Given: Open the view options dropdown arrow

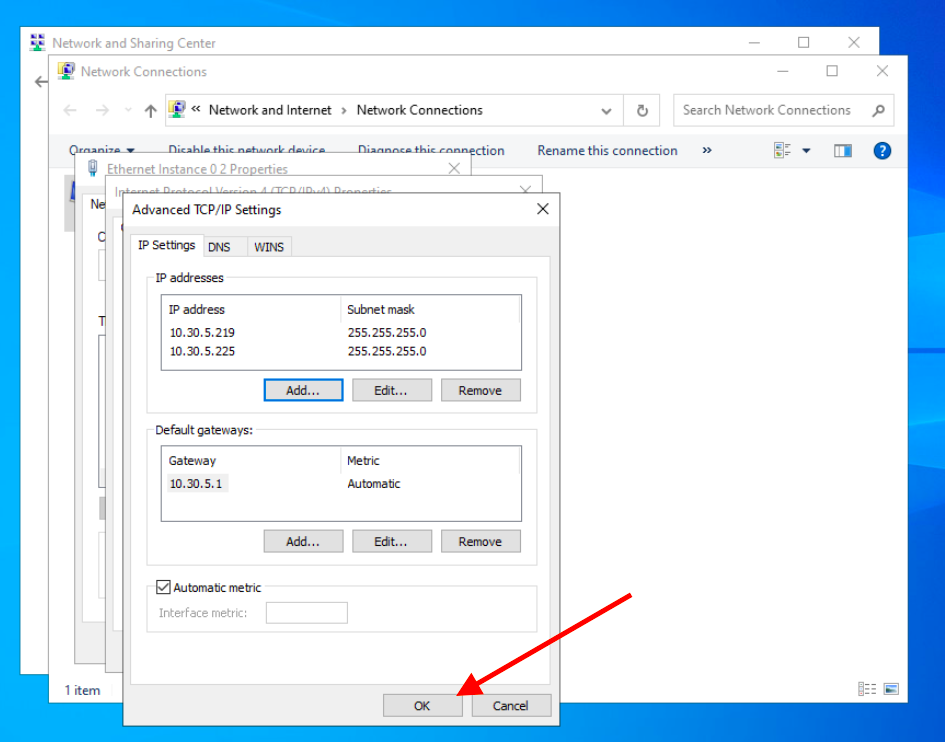Looking at the screenshot, I should 806,151.
